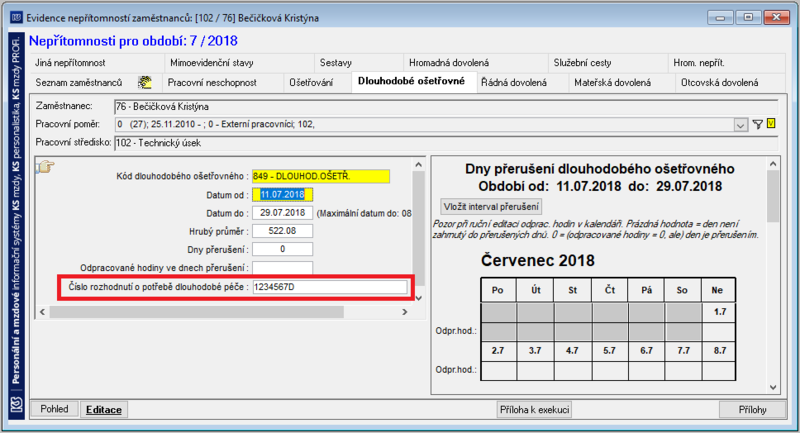Select calendar day 2.7

point(498,351)
